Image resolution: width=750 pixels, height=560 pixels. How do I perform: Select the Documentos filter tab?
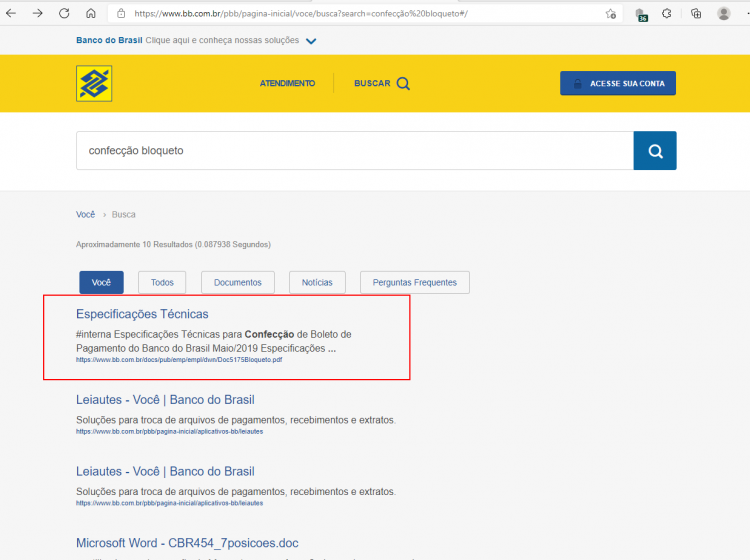[x=238, y=283]
